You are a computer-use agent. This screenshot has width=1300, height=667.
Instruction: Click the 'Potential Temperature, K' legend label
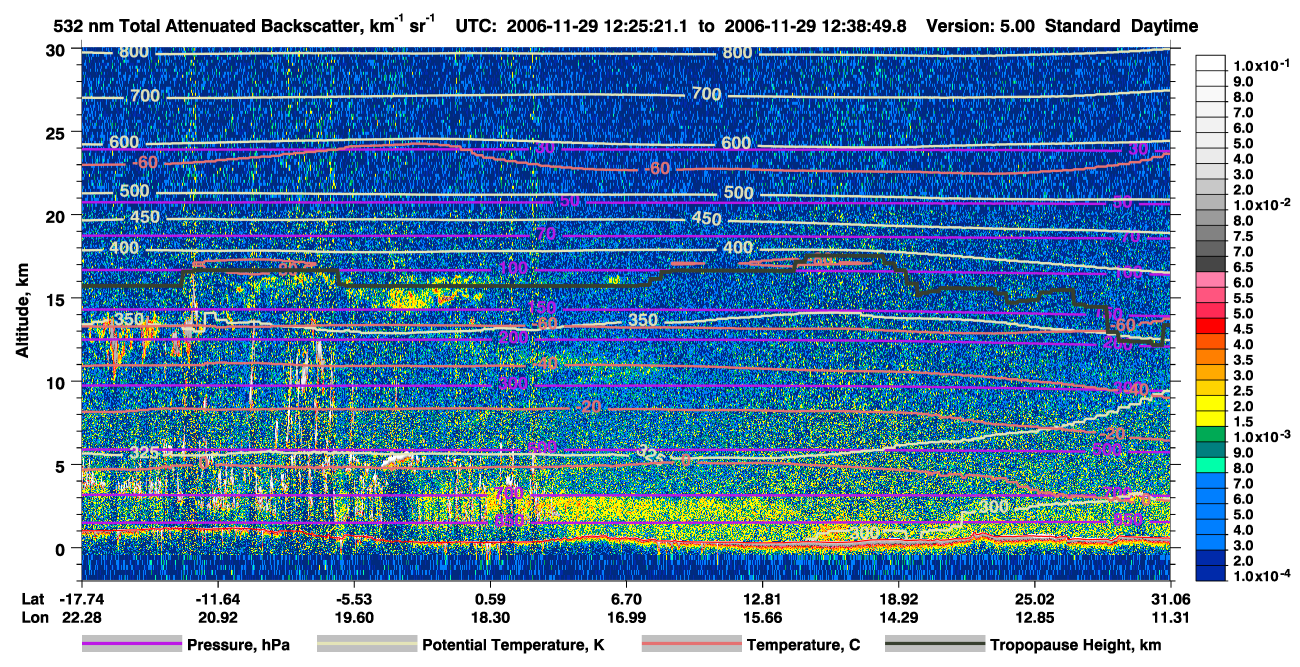coord(513,646)
